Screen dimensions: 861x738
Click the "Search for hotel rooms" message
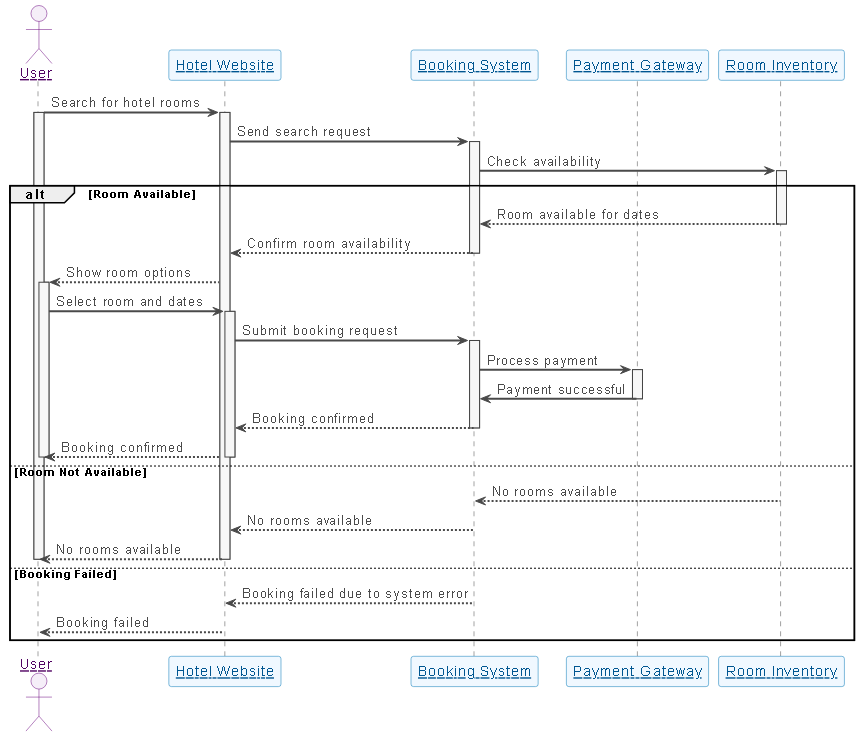(x=125, y=103)
